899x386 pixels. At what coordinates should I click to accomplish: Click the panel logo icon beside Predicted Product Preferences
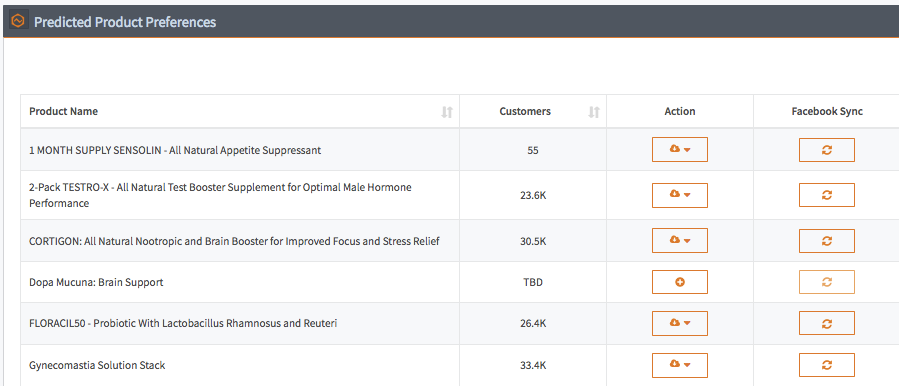point(19,21)
